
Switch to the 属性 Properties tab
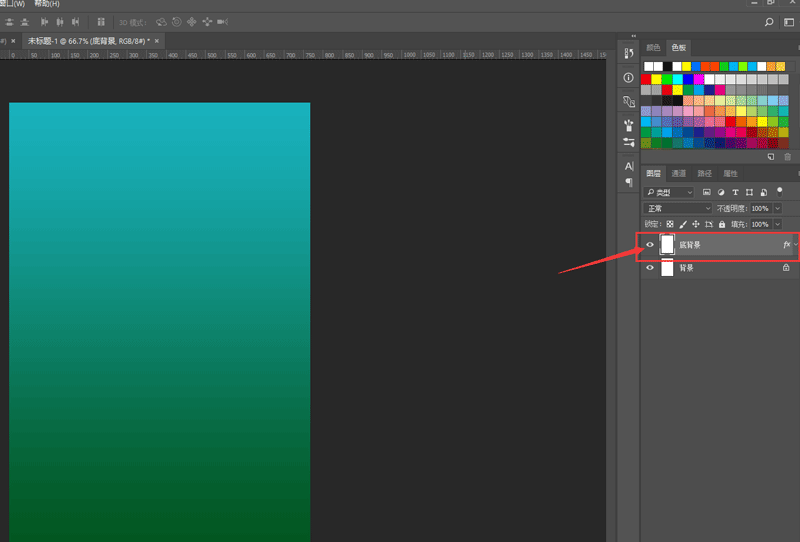[x=731, y=174]
